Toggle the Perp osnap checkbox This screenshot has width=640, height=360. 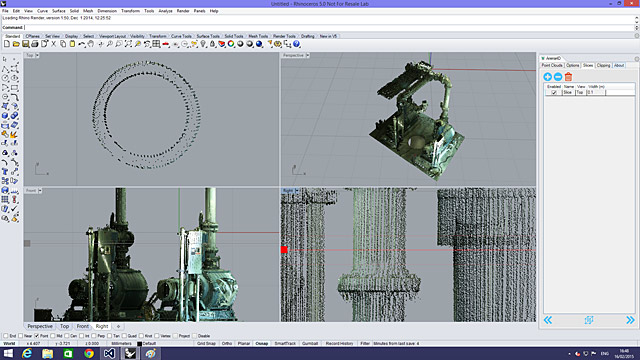click(x=93, y=336)
